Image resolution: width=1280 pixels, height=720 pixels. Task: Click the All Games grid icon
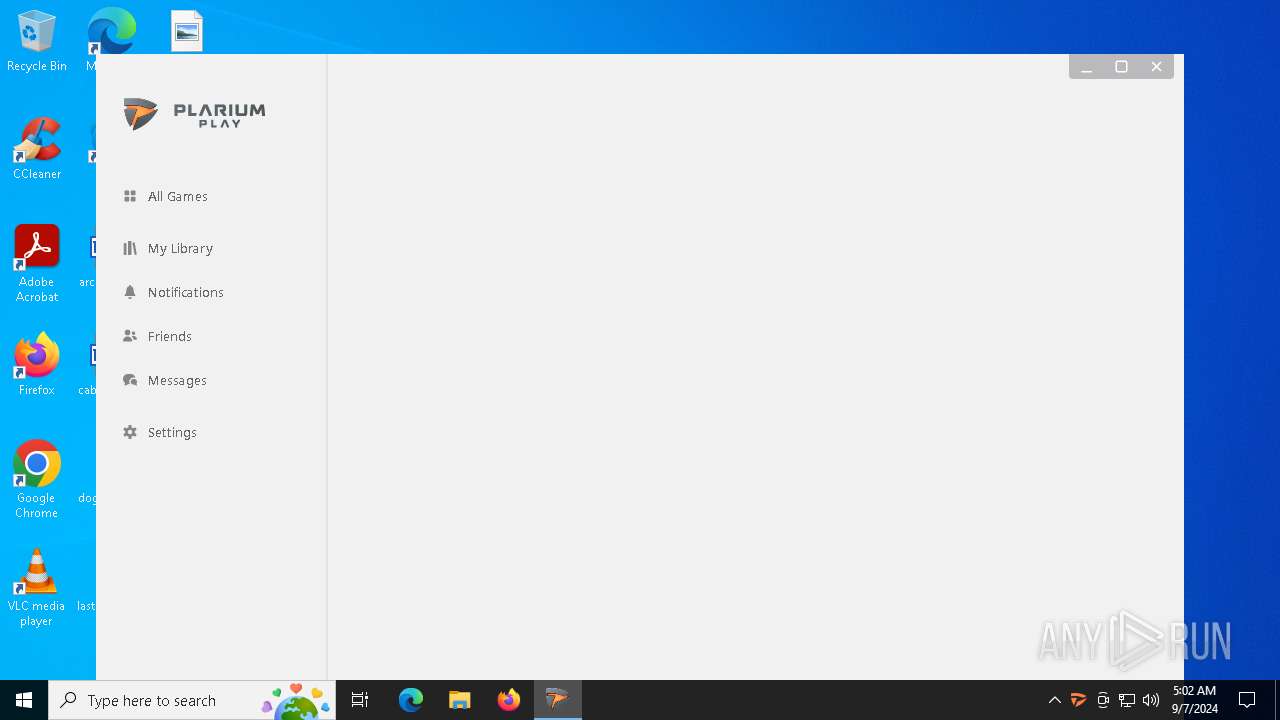click(130, 196)
